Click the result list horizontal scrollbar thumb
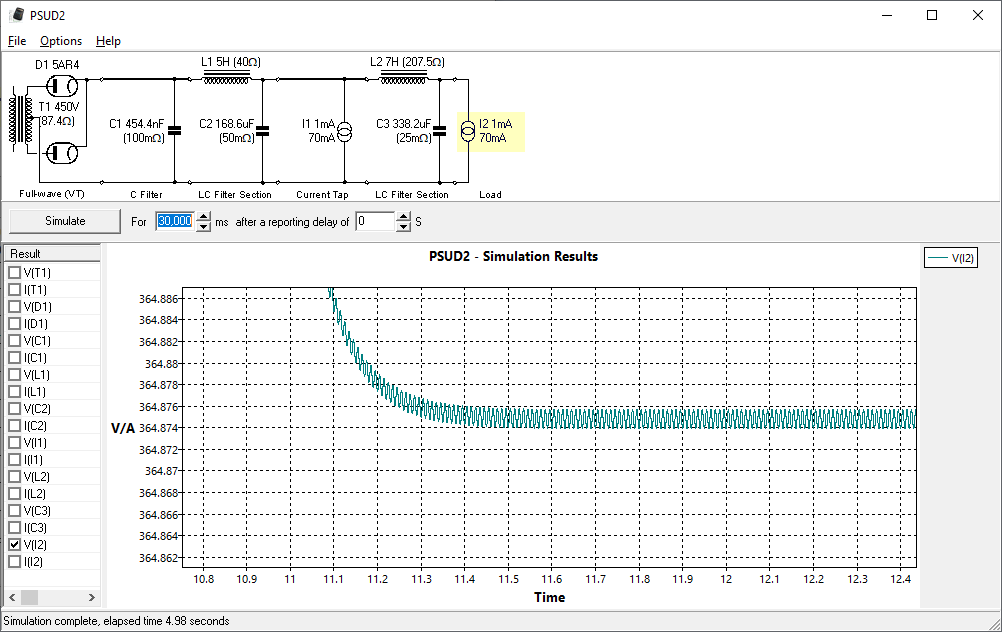The image size is (1002, 632). (x=29, y=597)
